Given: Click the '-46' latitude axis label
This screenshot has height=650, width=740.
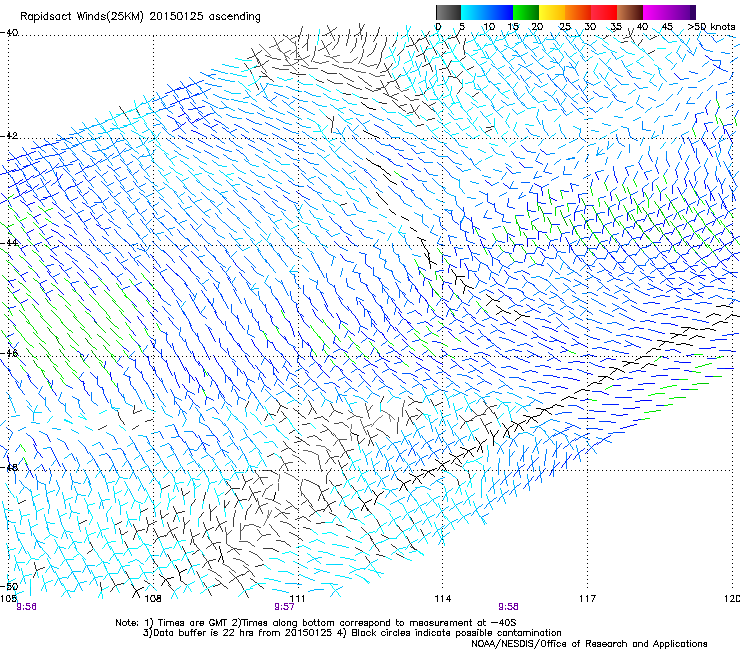Looking at the screenshot, I should [x=9, y=353].
